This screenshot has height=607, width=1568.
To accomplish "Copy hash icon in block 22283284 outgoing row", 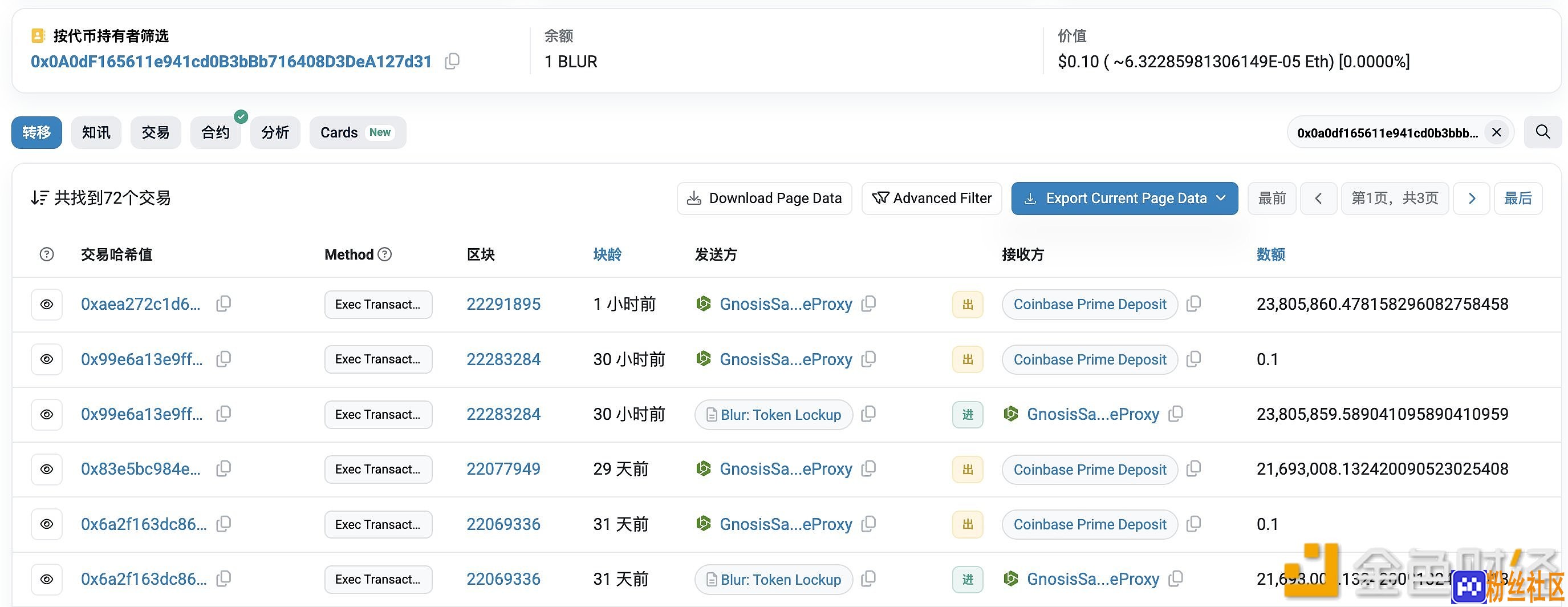I will 224,359.
